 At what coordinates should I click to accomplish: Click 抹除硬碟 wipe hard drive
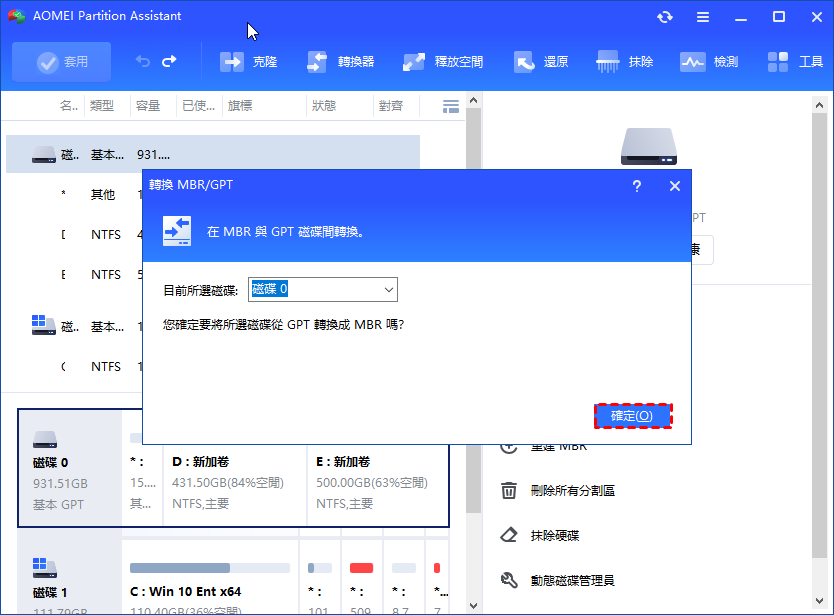555,535
